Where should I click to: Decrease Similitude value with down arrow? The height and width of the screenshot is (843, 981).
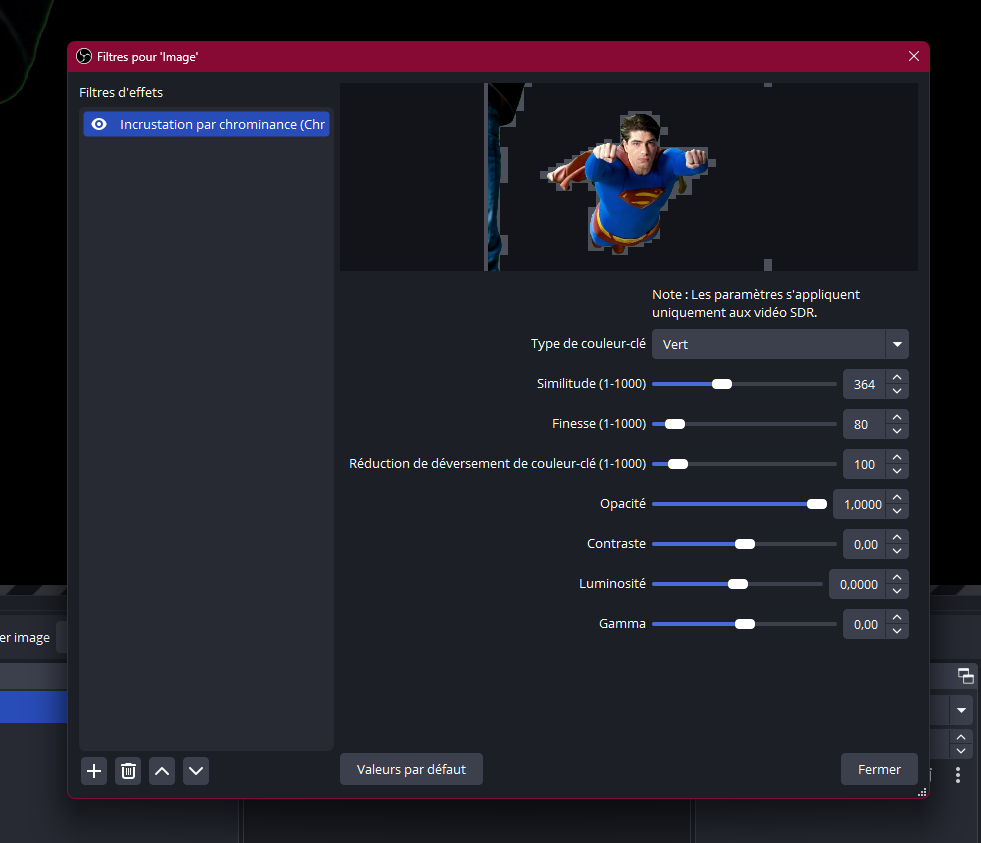coord(897,391)
